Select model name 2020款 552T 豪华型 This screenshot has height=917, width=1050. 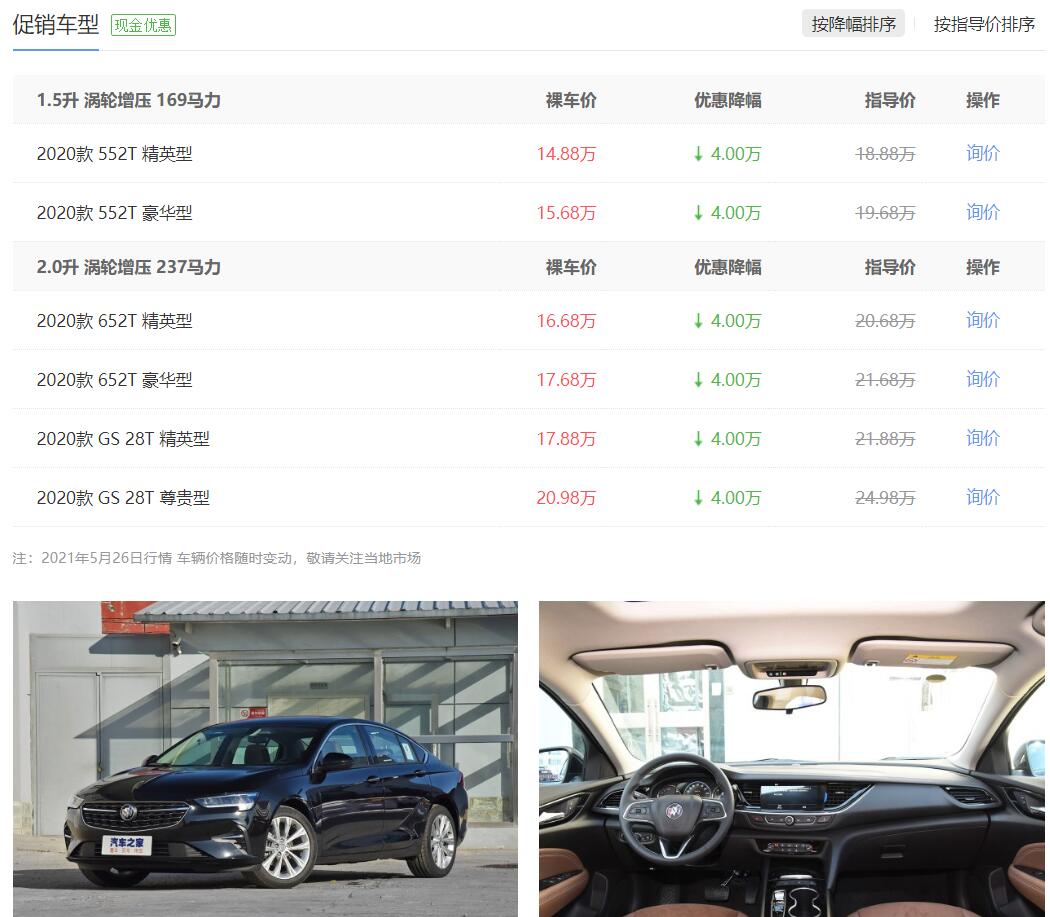(x=115, y=213)
